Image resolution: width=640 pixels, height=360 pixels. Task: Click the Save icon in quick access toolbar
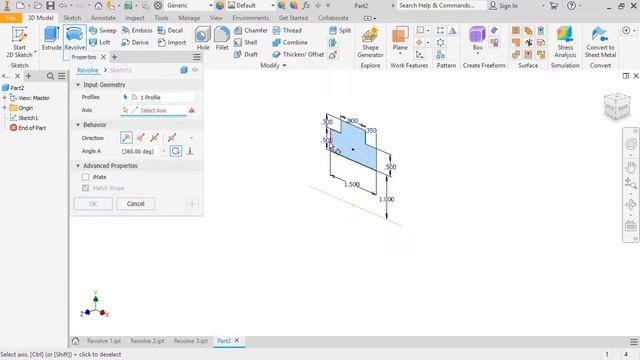coord(50,5)
